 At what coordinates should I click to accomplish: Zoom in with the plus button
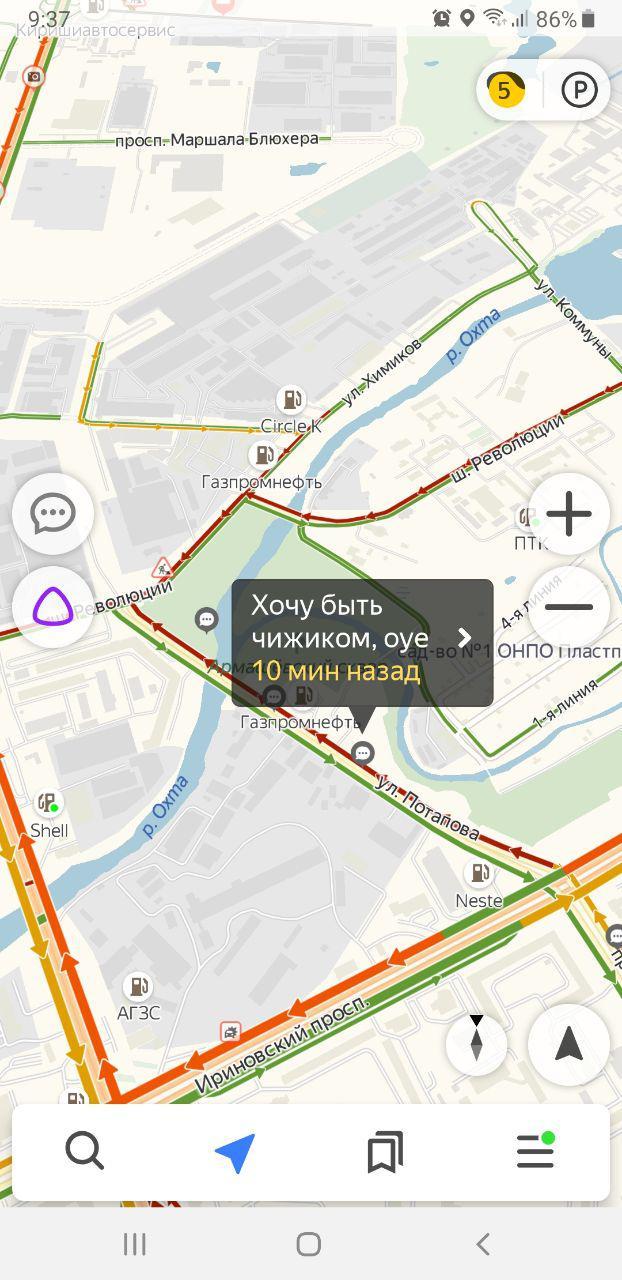tap(569, 514)
